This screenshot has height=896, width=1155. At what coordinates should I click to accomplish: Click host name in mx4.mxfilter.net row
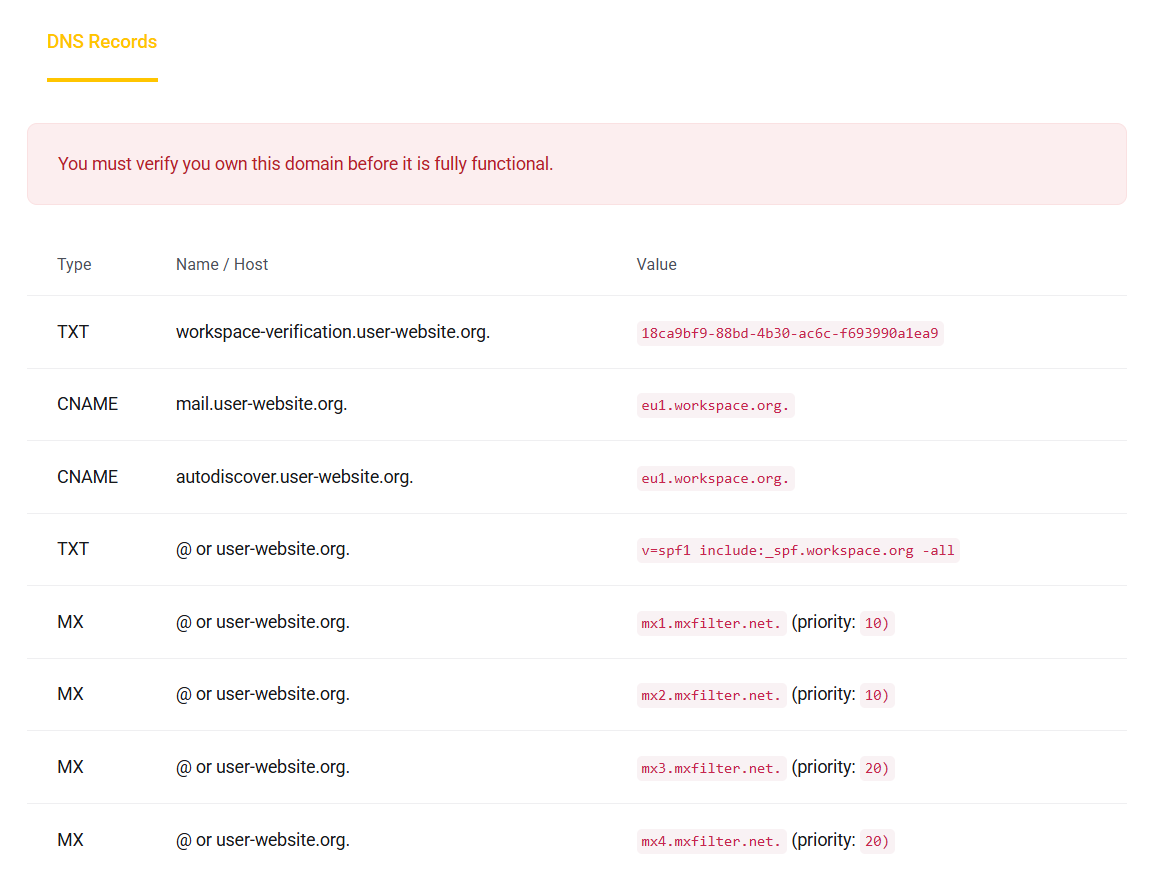(x=262, y=841)
